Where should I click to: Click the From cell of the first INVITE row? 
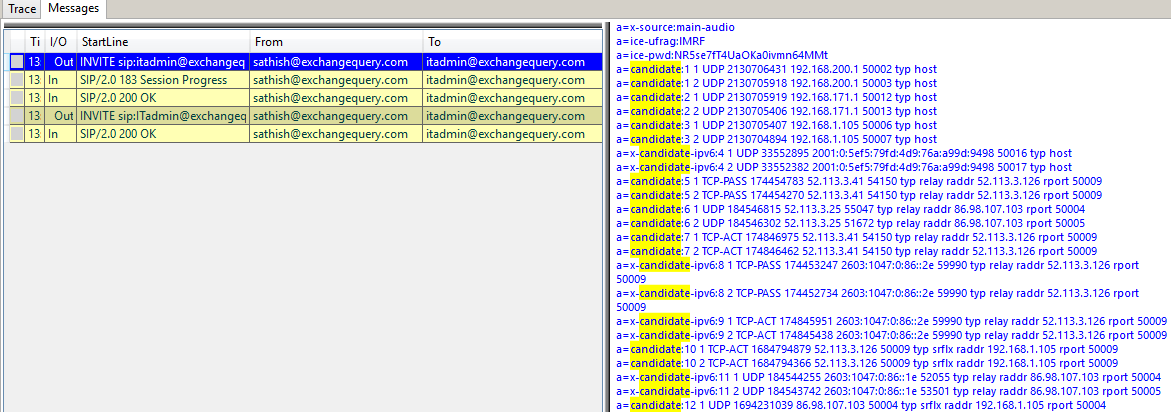coord(336,62)
